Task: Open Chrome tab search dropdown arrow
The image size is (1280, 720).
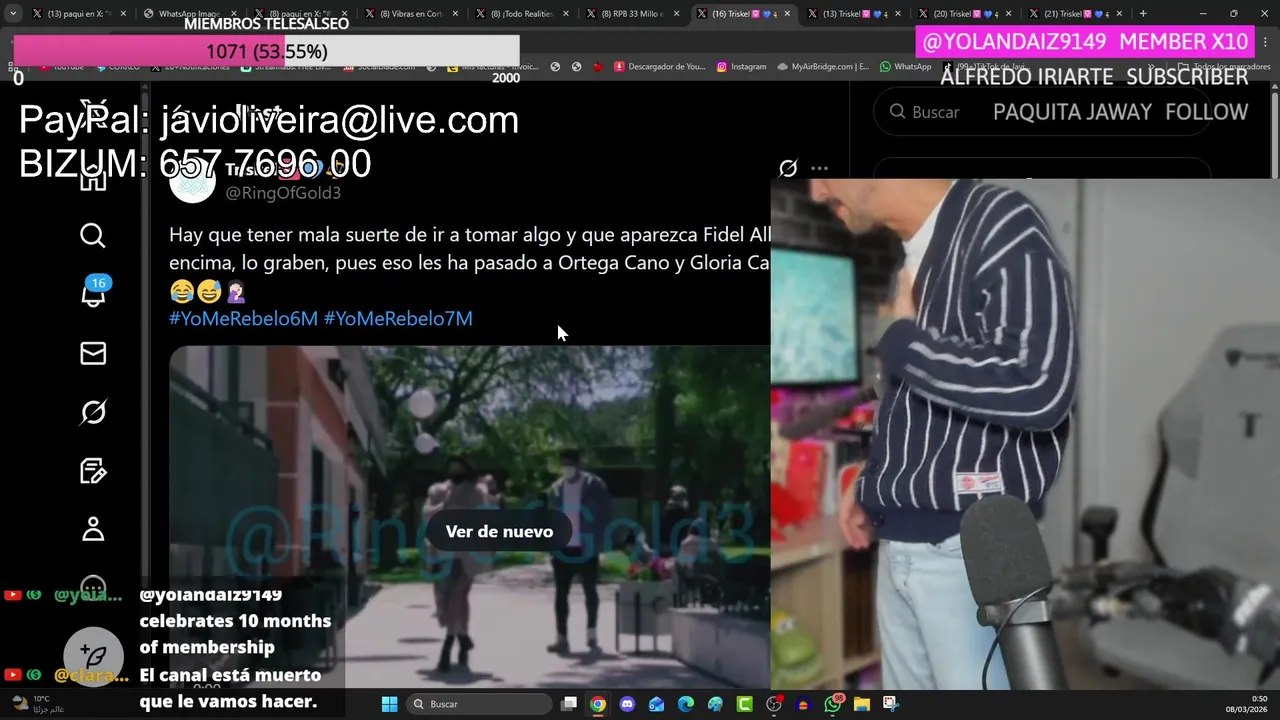Action: (x=13, y=14)
